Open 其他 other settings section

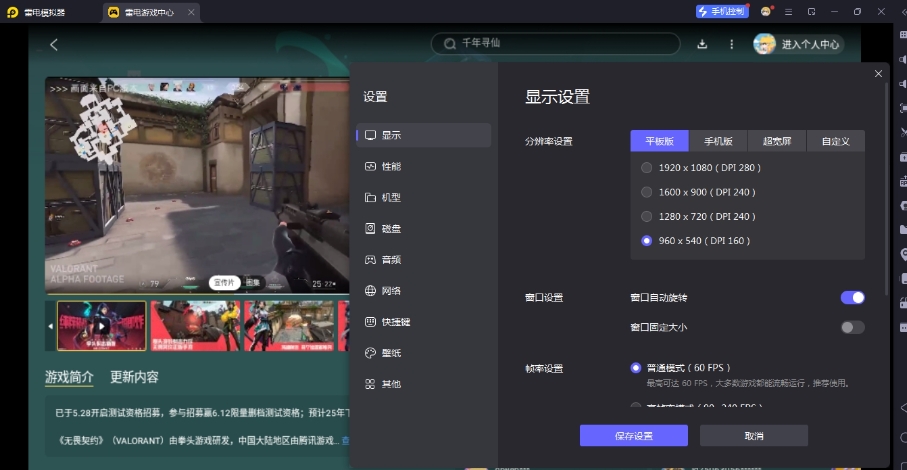click(424, 384)
